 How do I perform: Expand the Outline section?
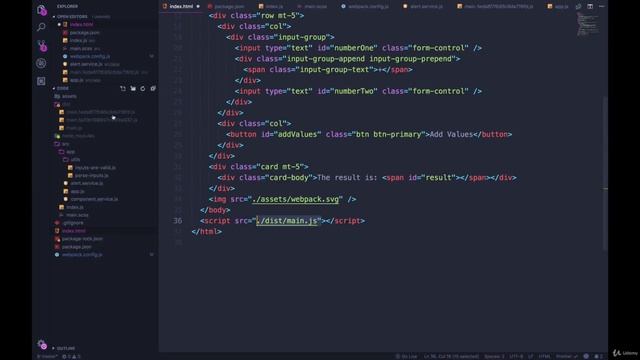(x=66, y=348)
